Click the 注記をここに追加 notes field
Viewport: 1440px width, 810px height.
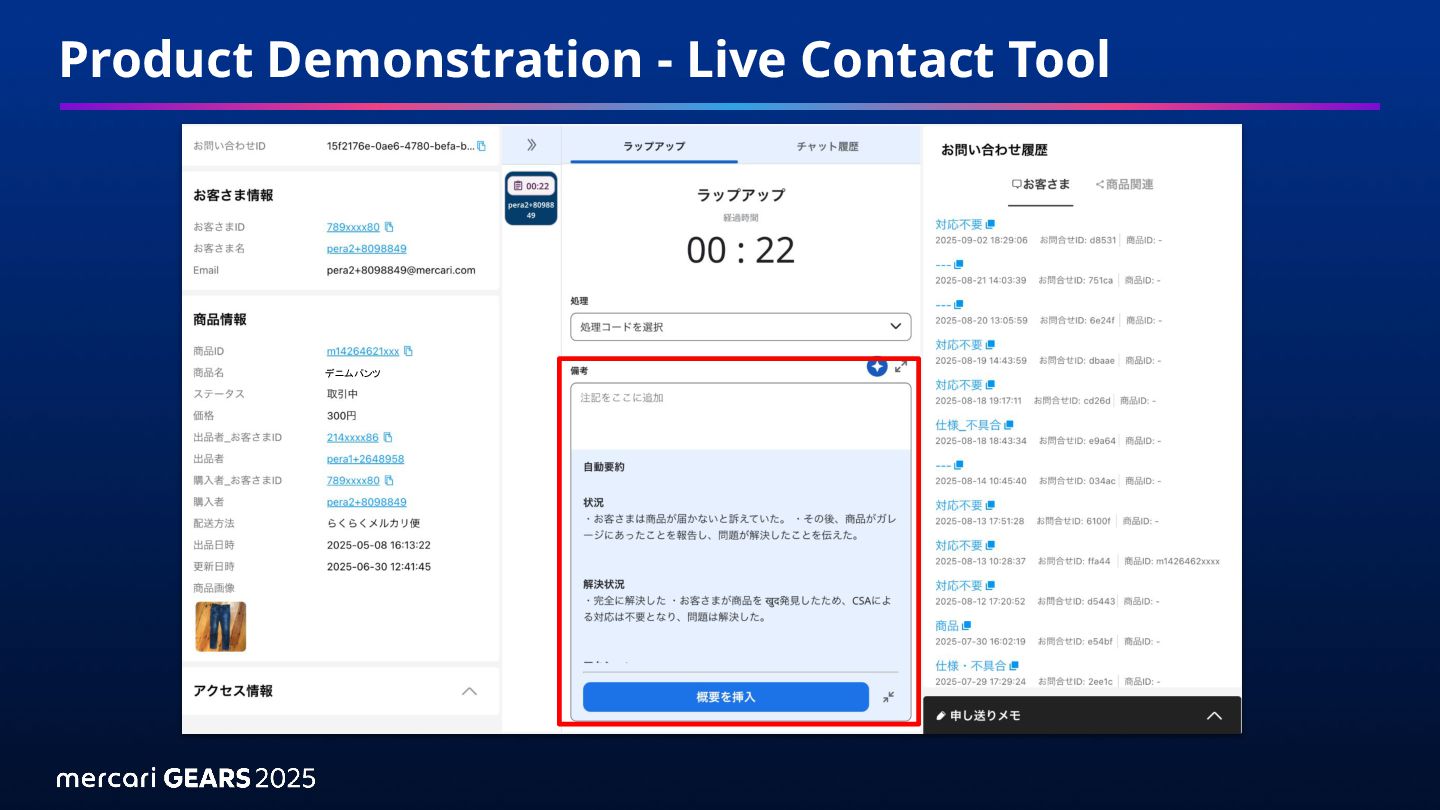click(741, 416)
